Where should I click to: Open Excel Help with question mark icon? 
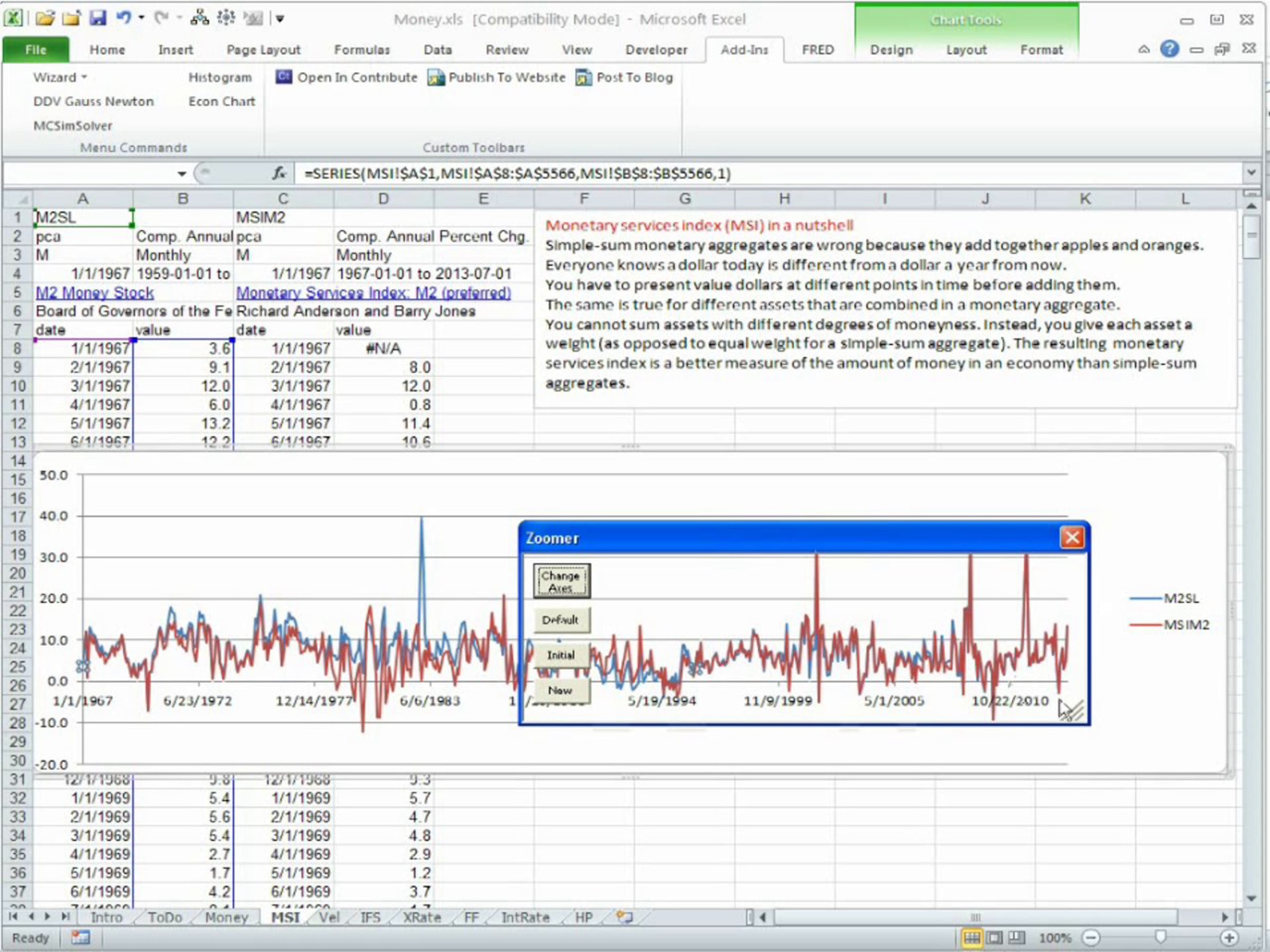pos(1169,49)
